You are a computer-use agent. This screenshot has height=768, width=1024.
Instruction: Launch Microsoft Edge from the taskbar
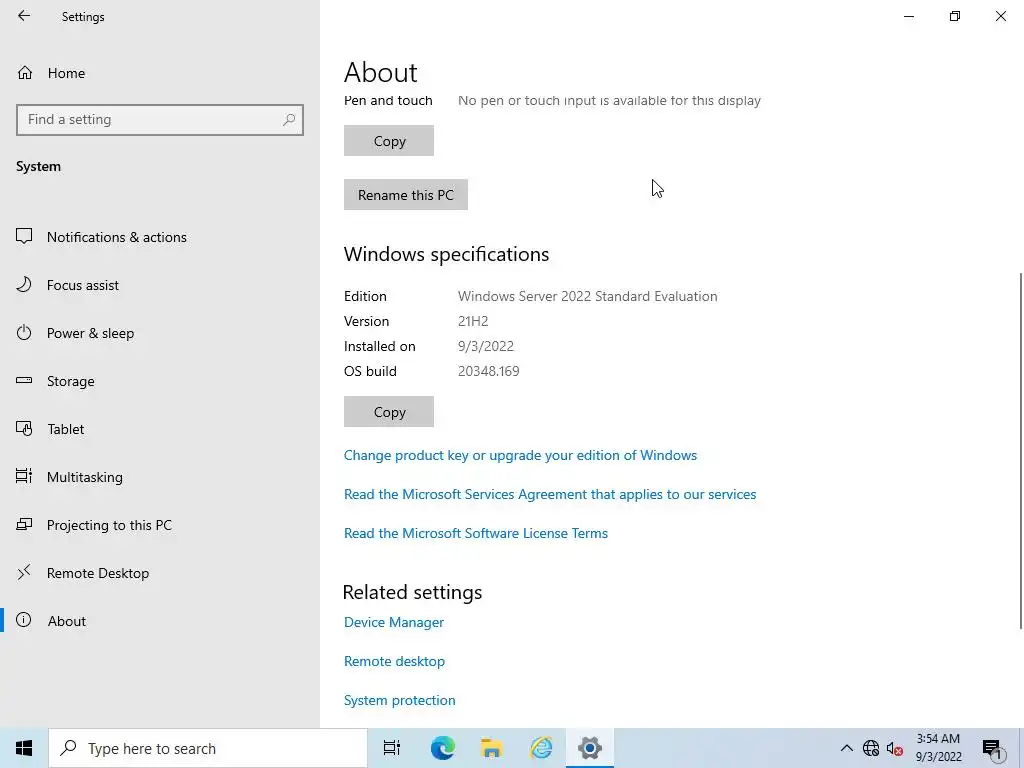442,748
